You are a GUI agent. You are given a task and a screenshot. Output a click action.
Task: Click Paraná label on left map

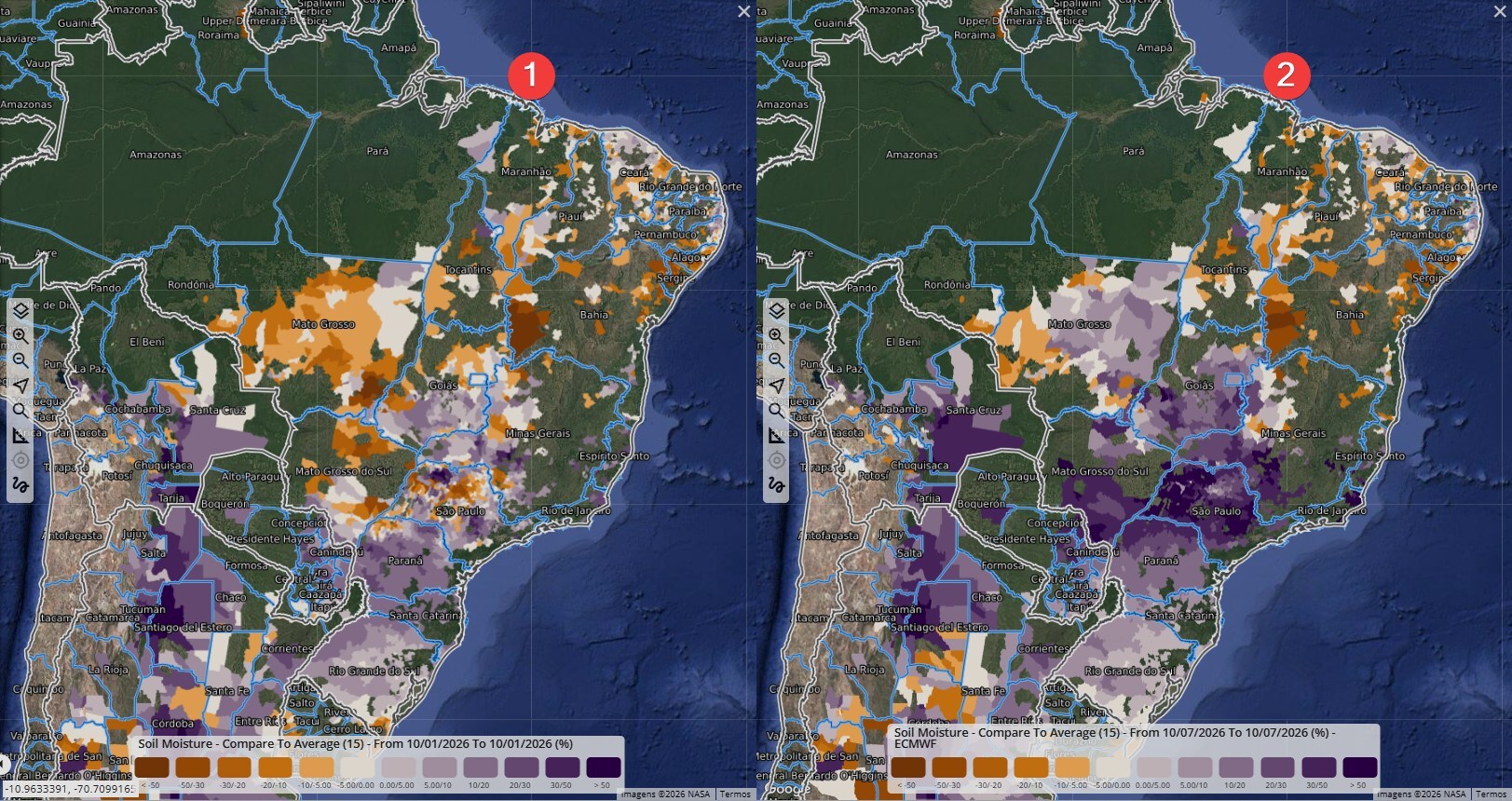coord(405,561)
